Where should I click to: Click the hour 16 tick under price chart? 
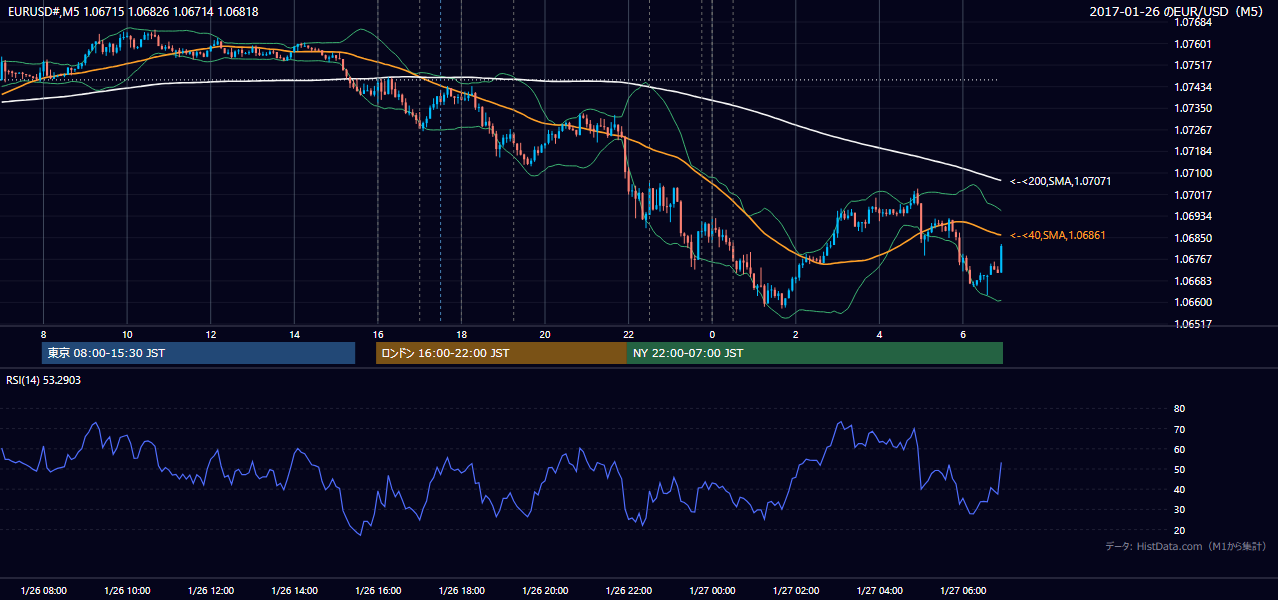click(x=377, y=334)
